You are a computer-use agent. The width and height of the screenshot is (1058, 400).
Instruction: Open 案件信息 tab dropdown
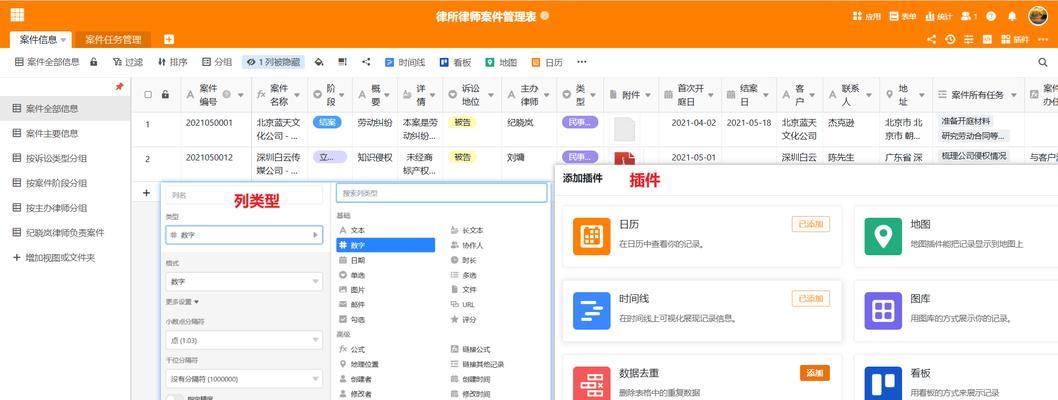(x=63, y=40)
